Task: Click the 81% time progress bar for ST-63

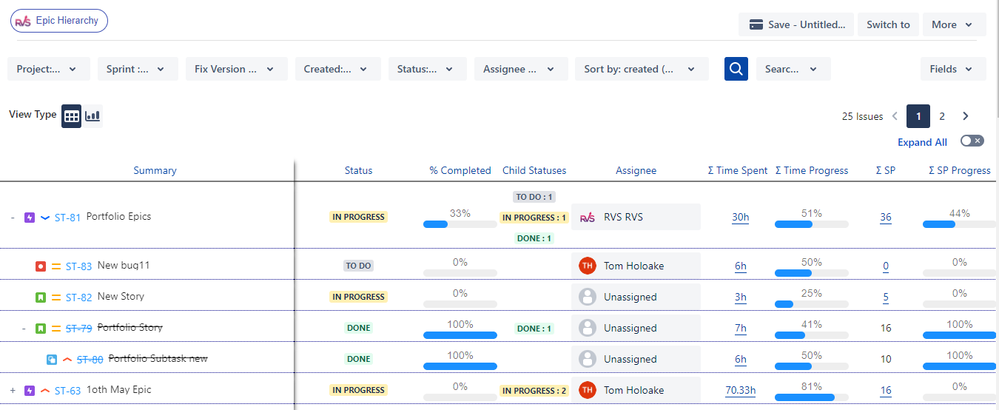Action: pyautogui.click(x=812, y=397)
